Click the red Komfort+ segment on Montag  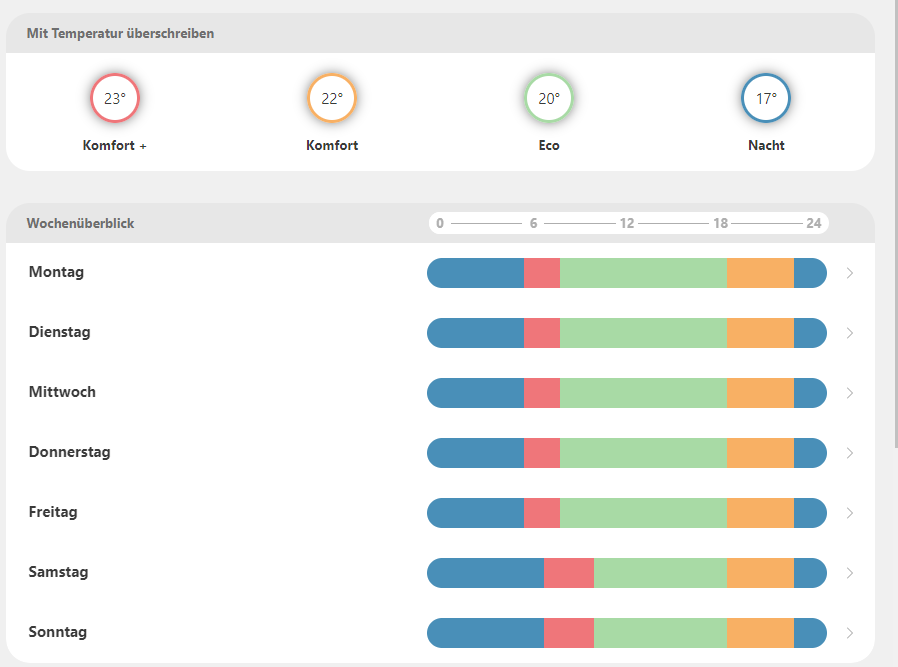[542, 273]
